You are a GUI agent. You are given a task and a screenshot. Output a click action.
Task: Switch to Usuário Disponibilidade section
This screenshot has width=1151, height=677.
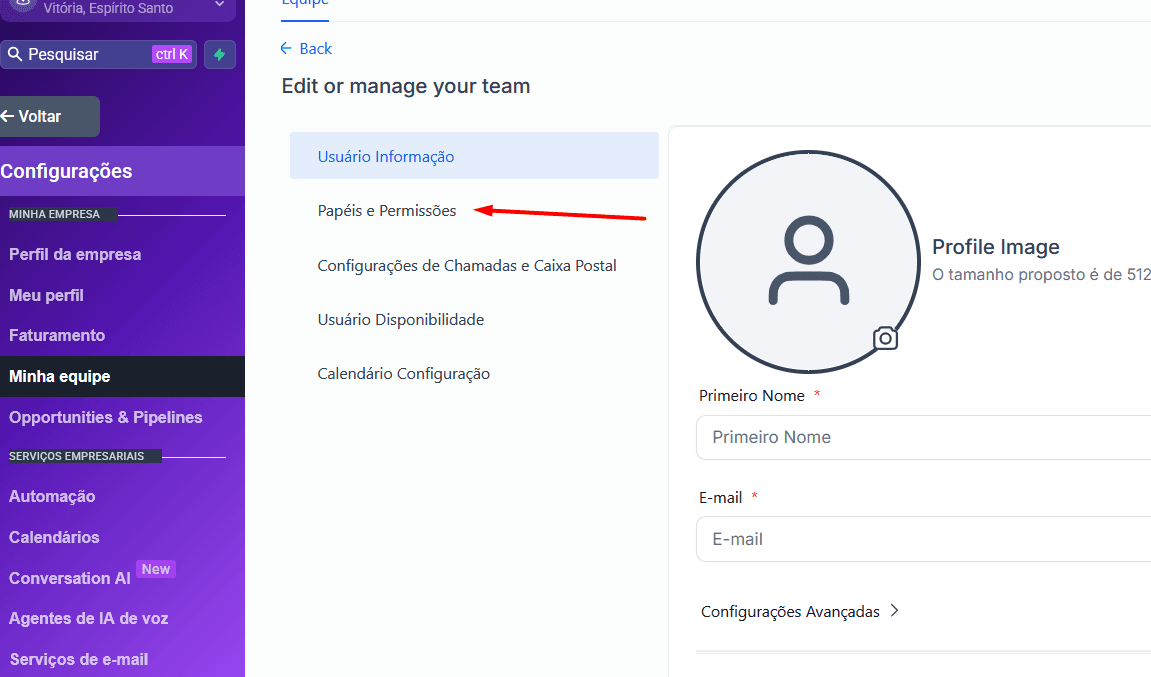pos(401,320)
